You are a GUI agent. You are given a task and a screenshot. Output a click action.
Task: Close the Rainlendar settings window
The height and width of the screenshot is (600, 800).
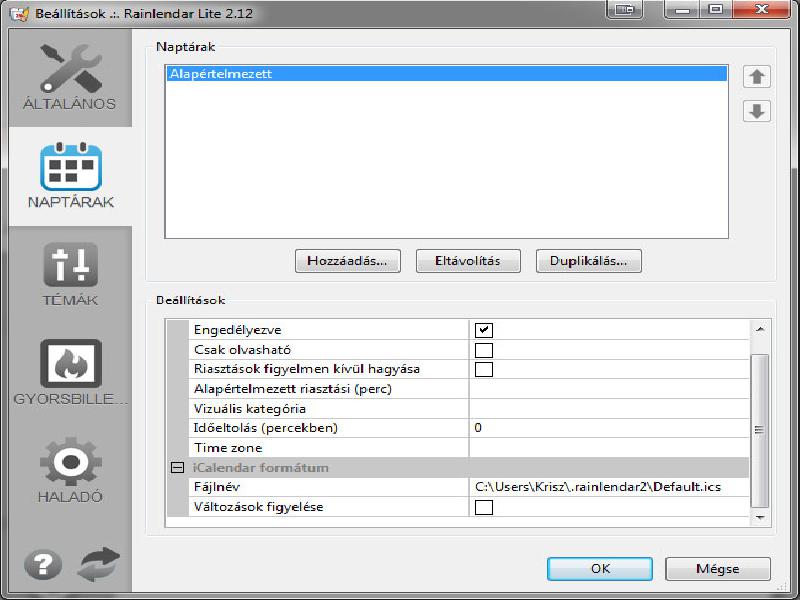click(761, 9)
